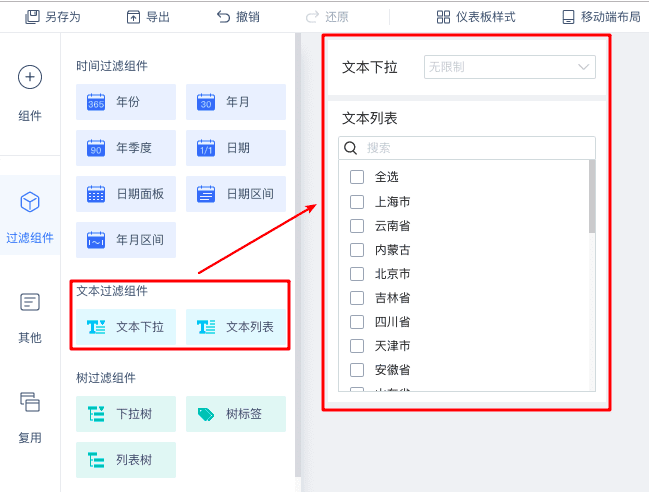Tick the 上海市 checkbox
The height and width of the screenshot is (492, 649).
click(x=357, y=202)
